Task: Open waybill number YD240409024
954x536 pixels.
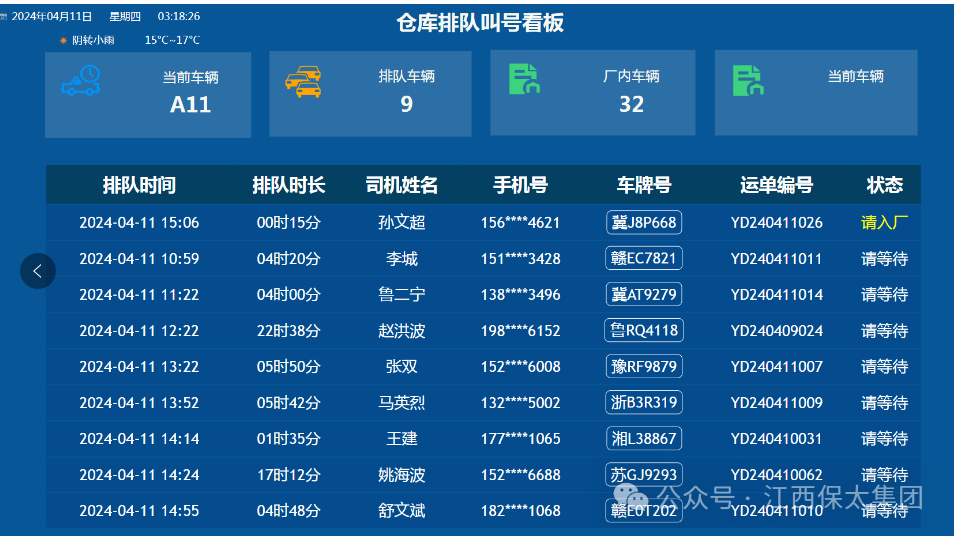Action: pos(776,331)
